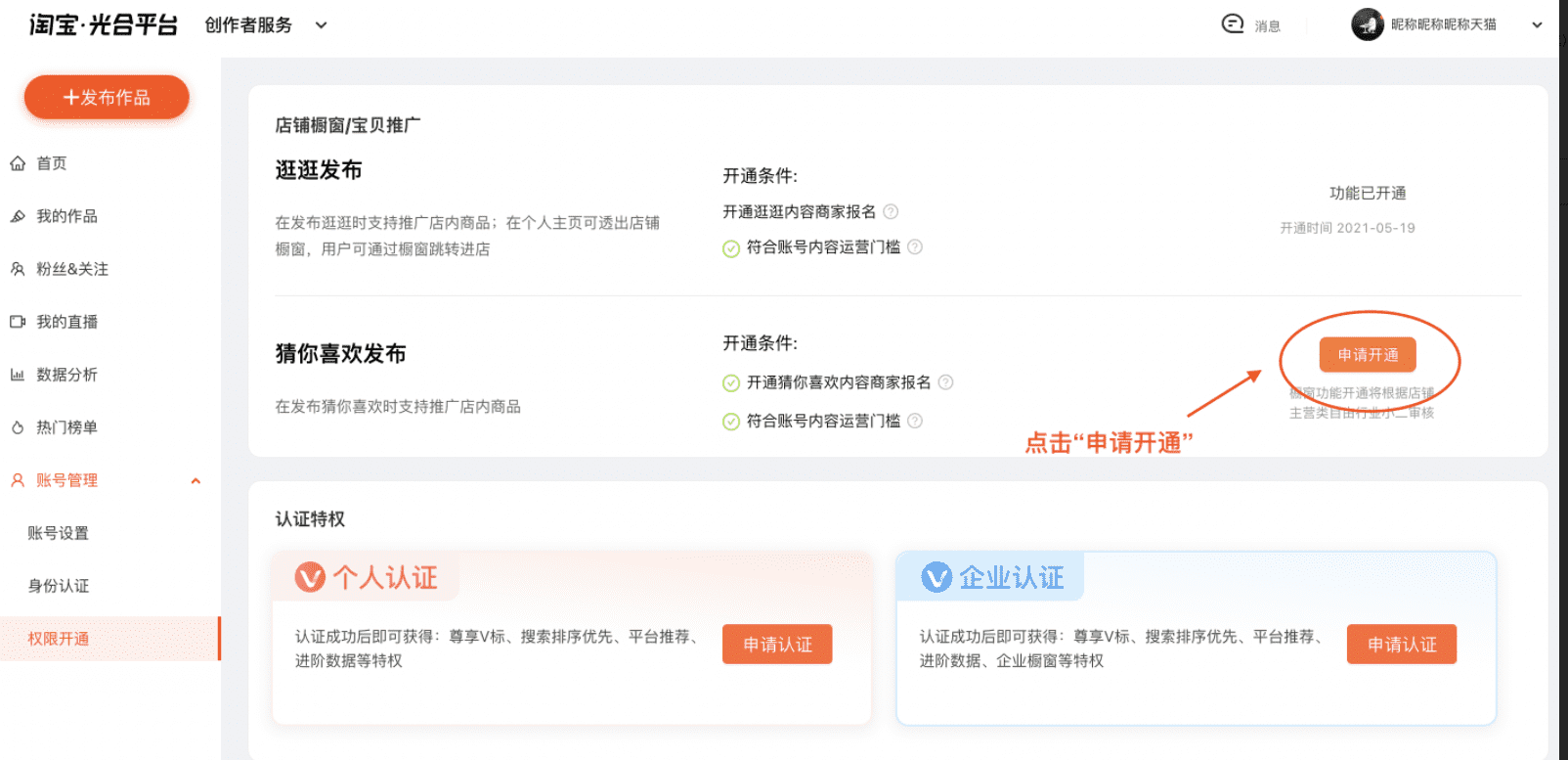Expand the 创作者服务 chevron arrow
This screenshot has width=1568, height=760.
[321, 25]
